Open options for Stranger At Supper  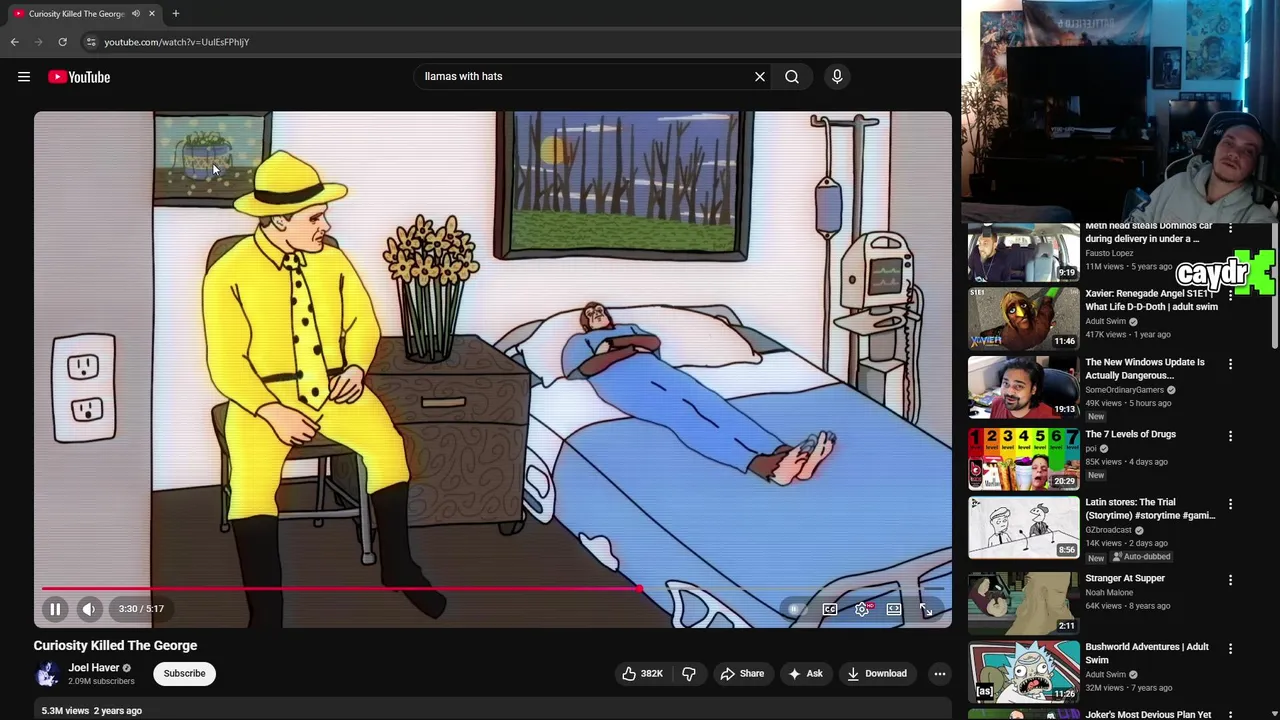(x=1230, y=580)
